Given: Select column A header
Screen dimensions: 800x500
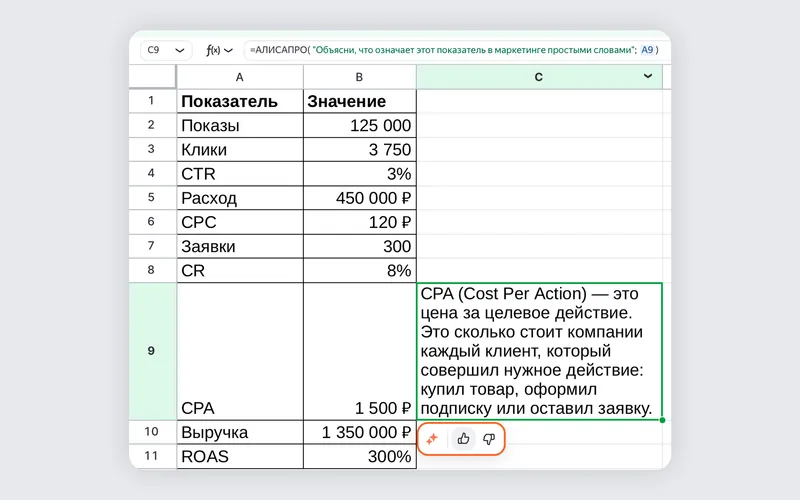Looking at the screenshot, I should 240,77.
